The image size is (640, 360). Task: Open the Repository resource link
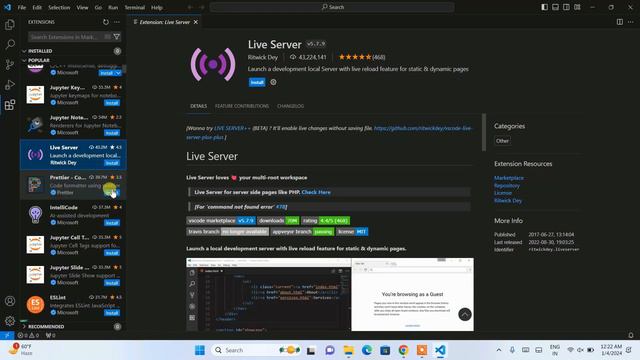[507, 186]
